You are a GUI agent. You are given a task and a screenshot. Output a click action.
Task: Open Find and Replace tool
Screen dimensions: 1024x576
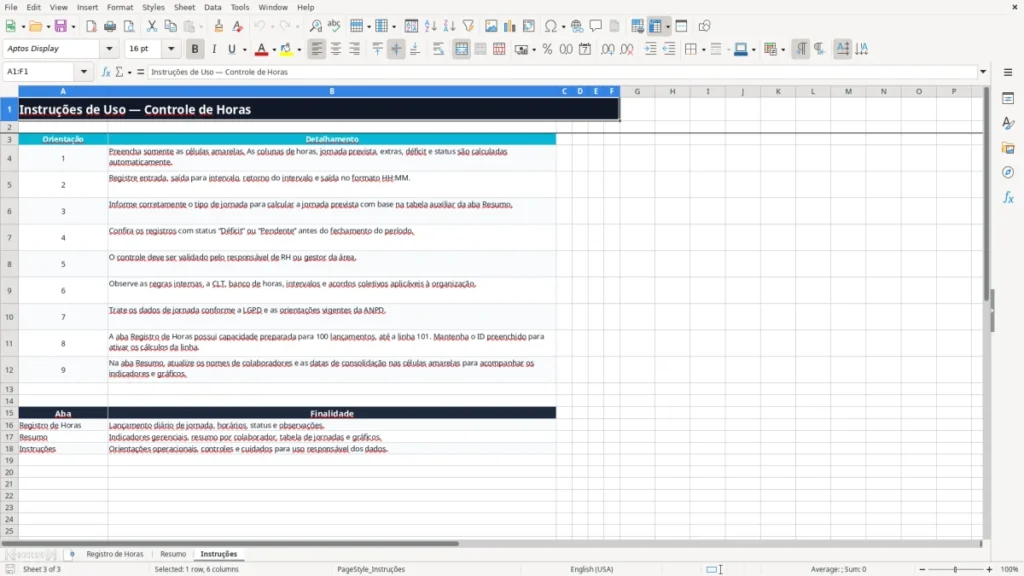(315, 26)
